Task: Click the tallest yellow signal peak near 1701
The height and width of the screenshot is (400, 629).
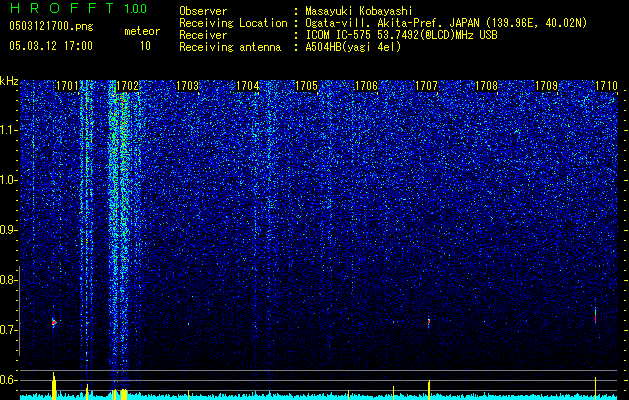Action: (x=54, y=385)
